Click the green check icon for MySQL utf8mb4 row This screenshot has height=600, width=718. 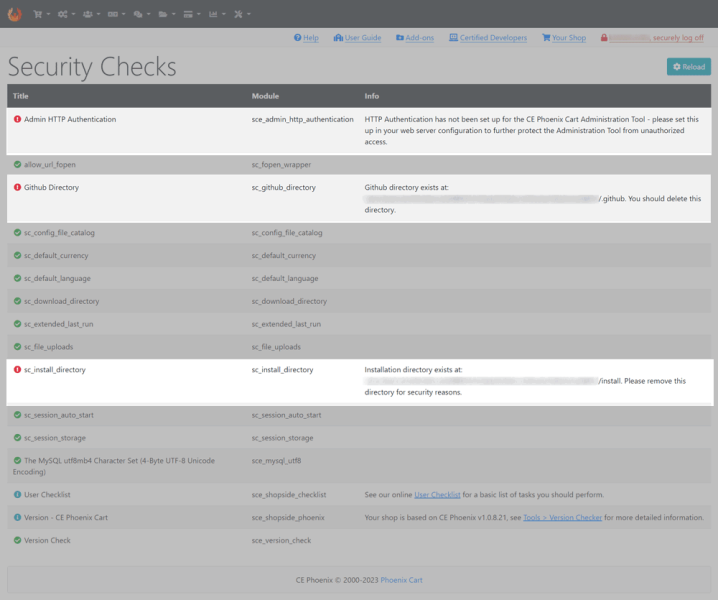click(x=17, y=461)
